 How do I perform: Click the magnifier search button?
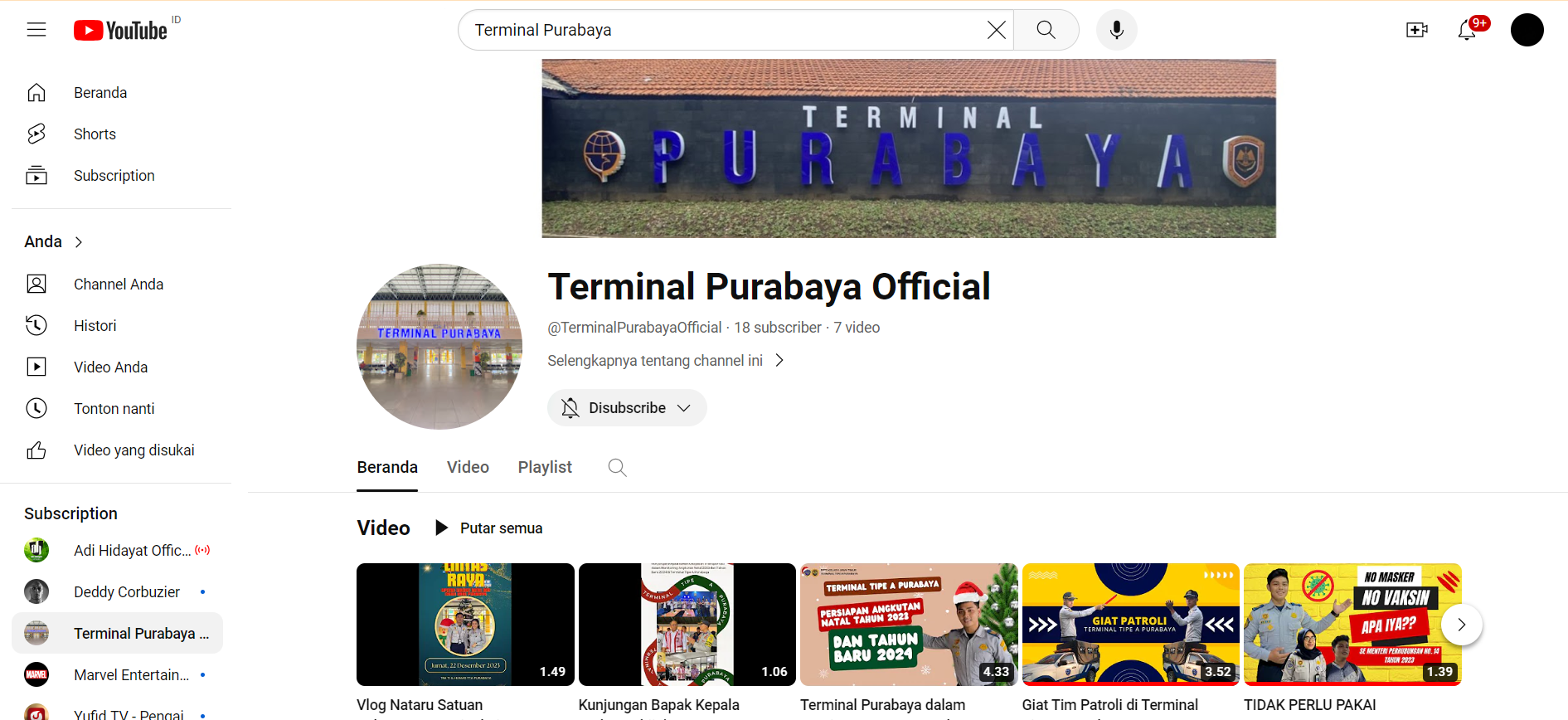(x=1046, y=31)
